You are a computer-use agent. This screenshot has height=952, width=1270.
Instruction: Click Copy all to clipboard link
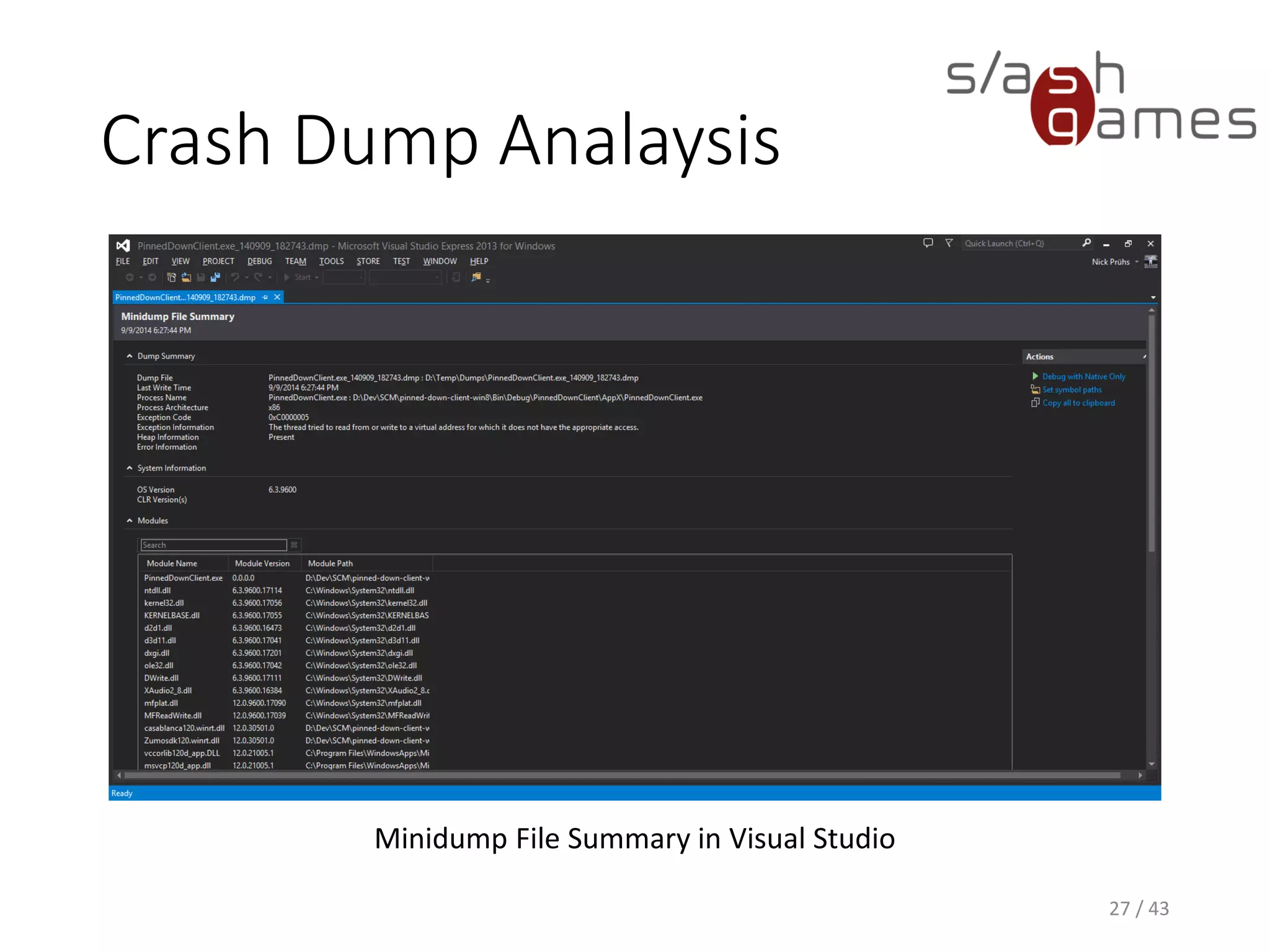point(1078,403)
